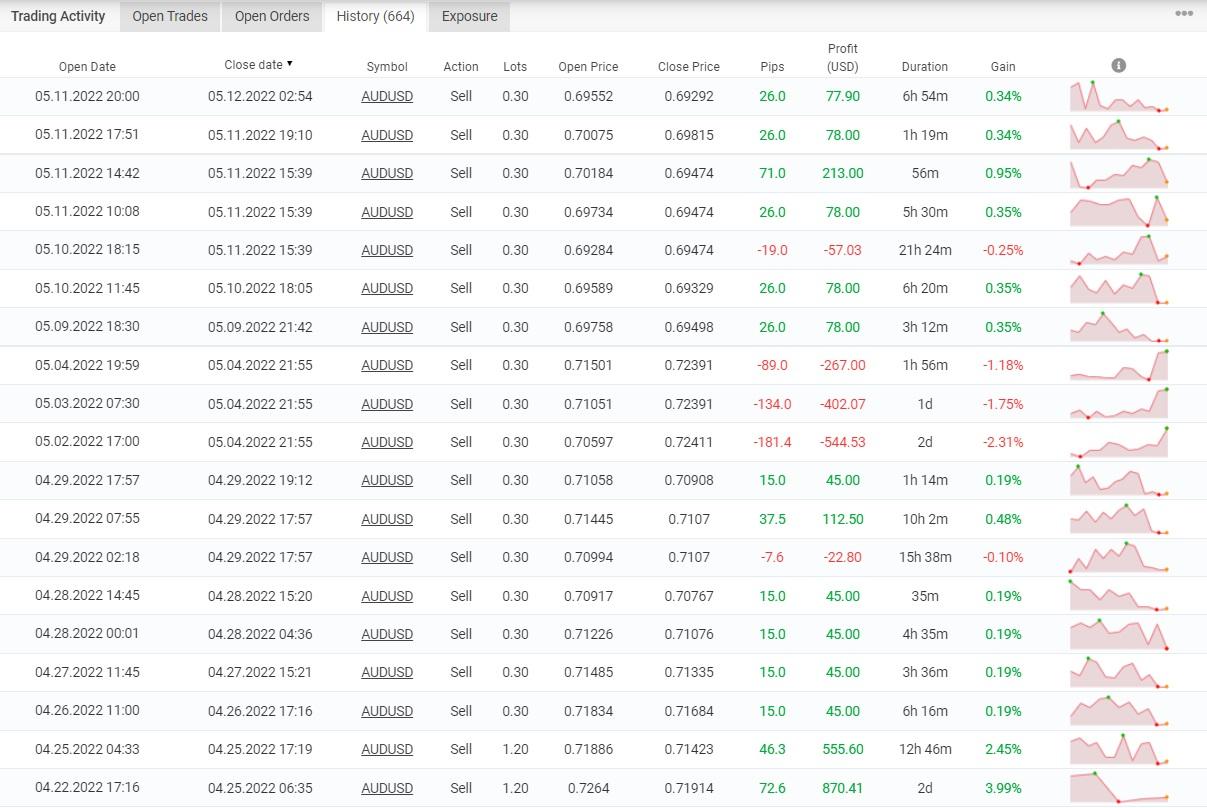Screen dimensions: 1207x808
Task: Click the open price 0.7264
Action: tap(588, 788)
